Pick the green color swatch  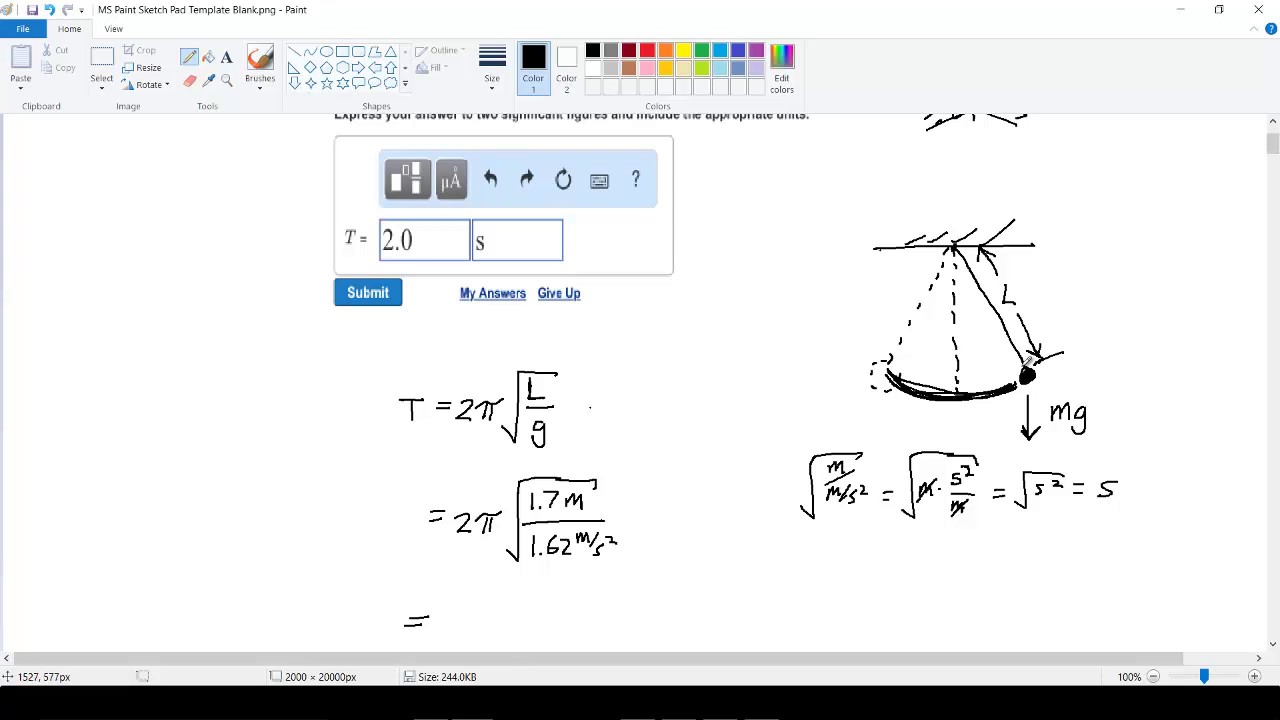(701, 51)
